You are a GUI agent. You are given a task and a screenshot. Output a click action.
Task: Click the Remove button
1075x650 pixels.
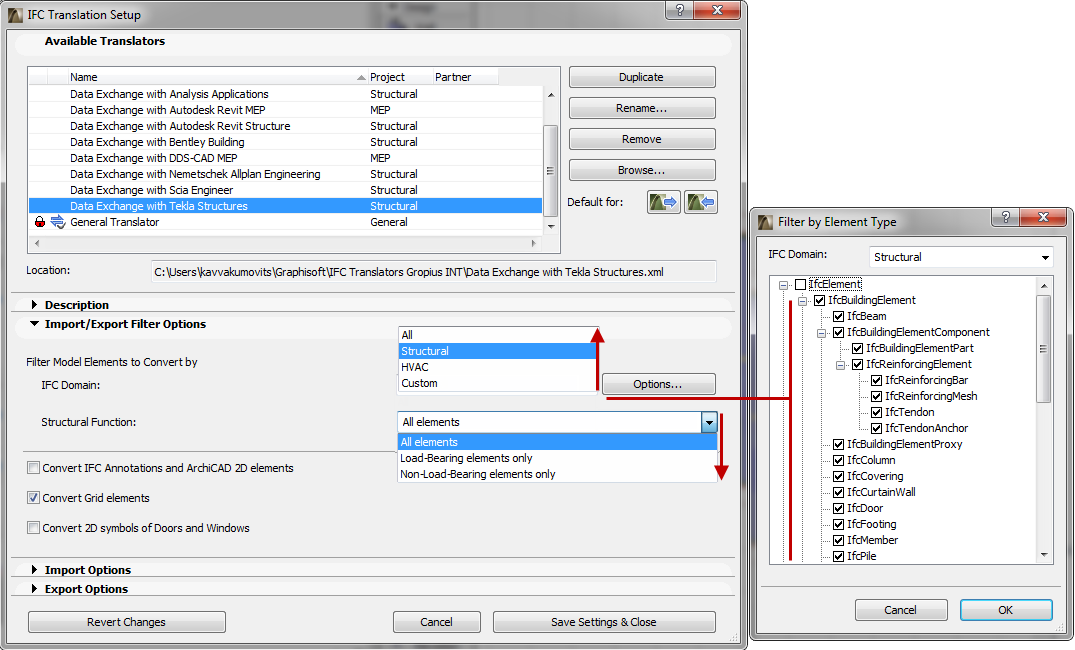pyautogui.click(x=642, y=139)
